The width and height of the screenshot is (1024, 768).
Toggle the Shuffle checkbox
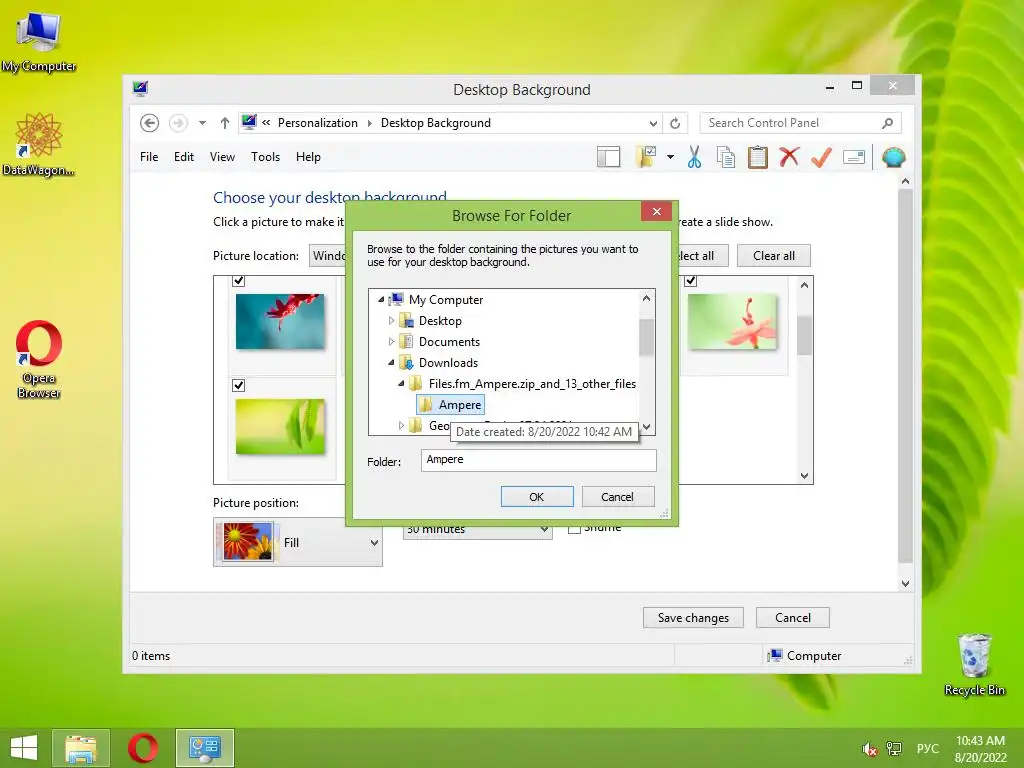pos(574,528)
